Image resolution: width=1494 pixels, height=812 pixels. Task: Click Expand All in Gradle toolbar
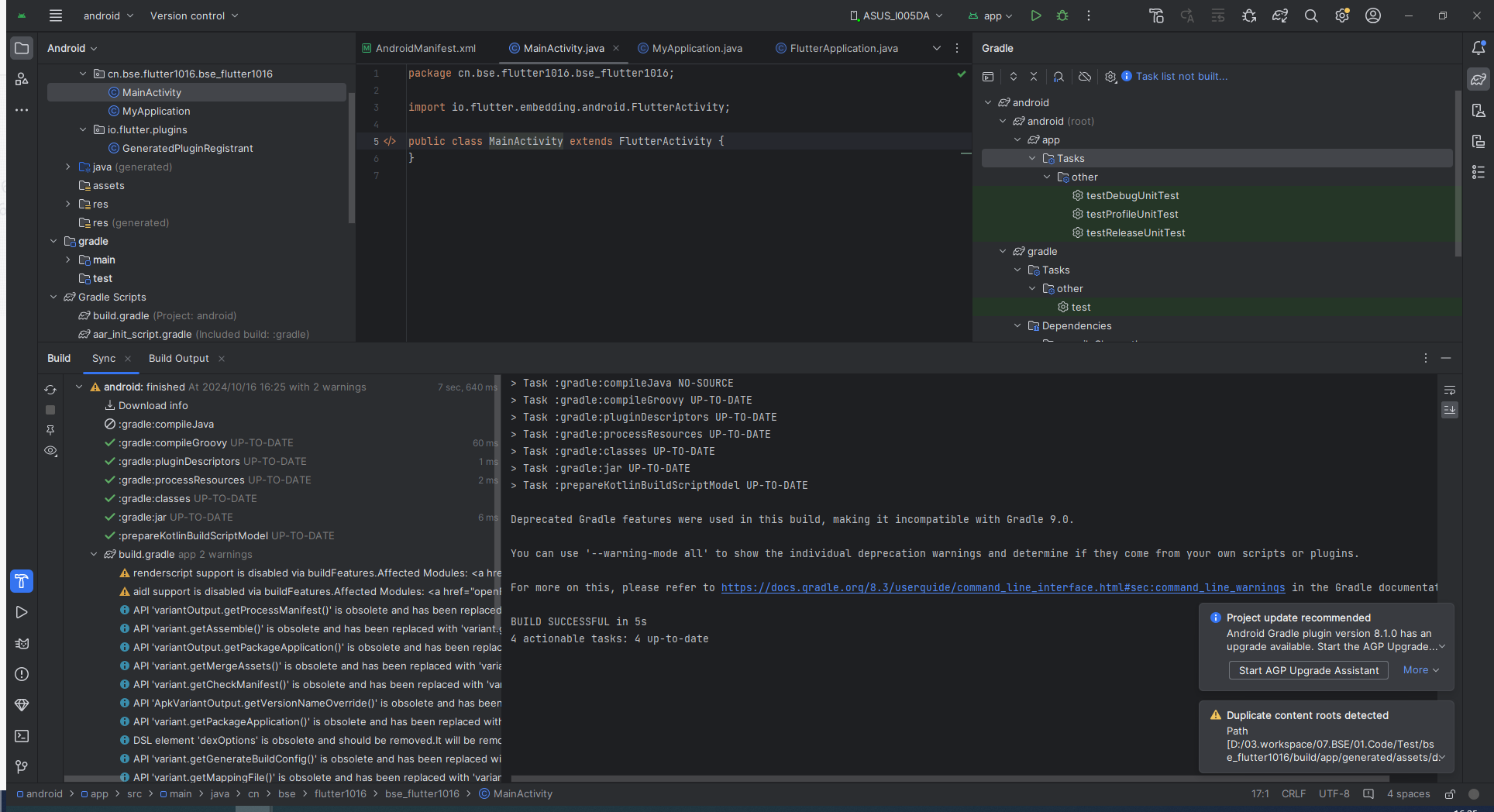click(x=1014, y=77)
